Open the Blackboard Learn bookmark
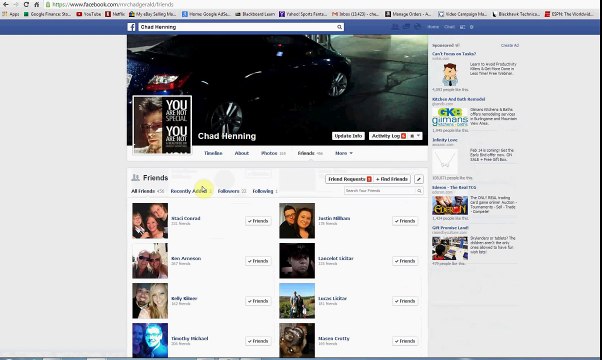 click(255, 14)
